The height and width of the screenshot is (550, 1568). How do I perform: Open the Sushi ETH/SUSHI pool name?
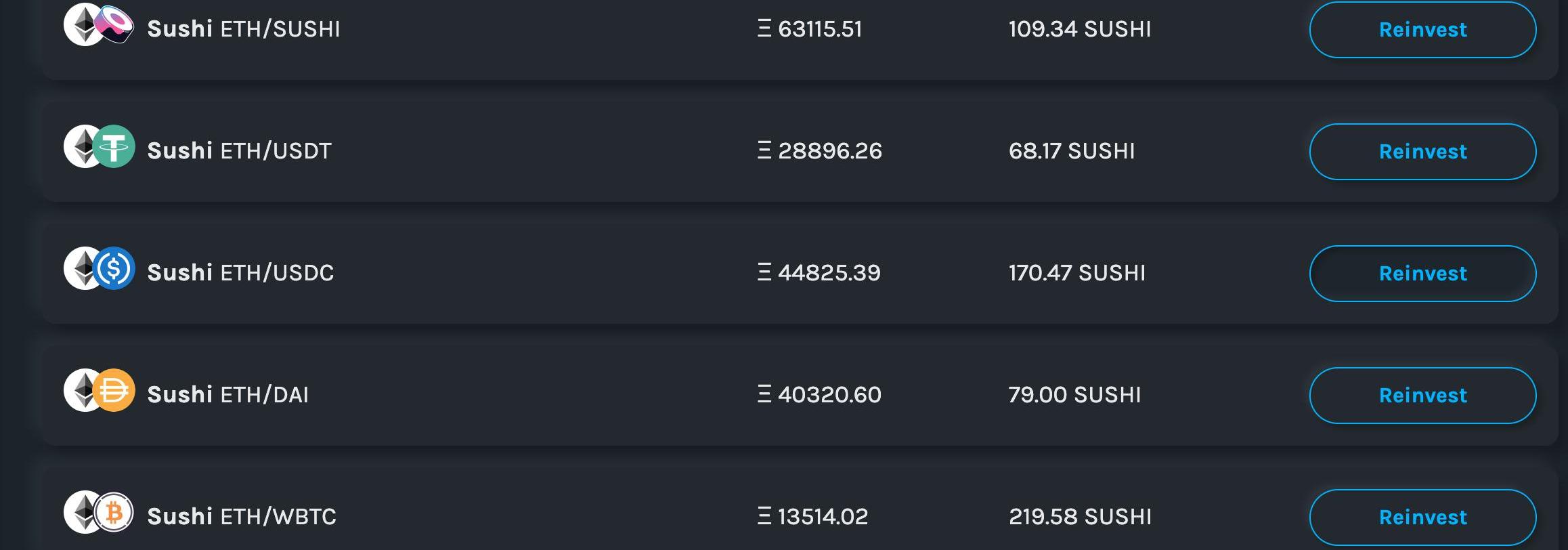244,29
